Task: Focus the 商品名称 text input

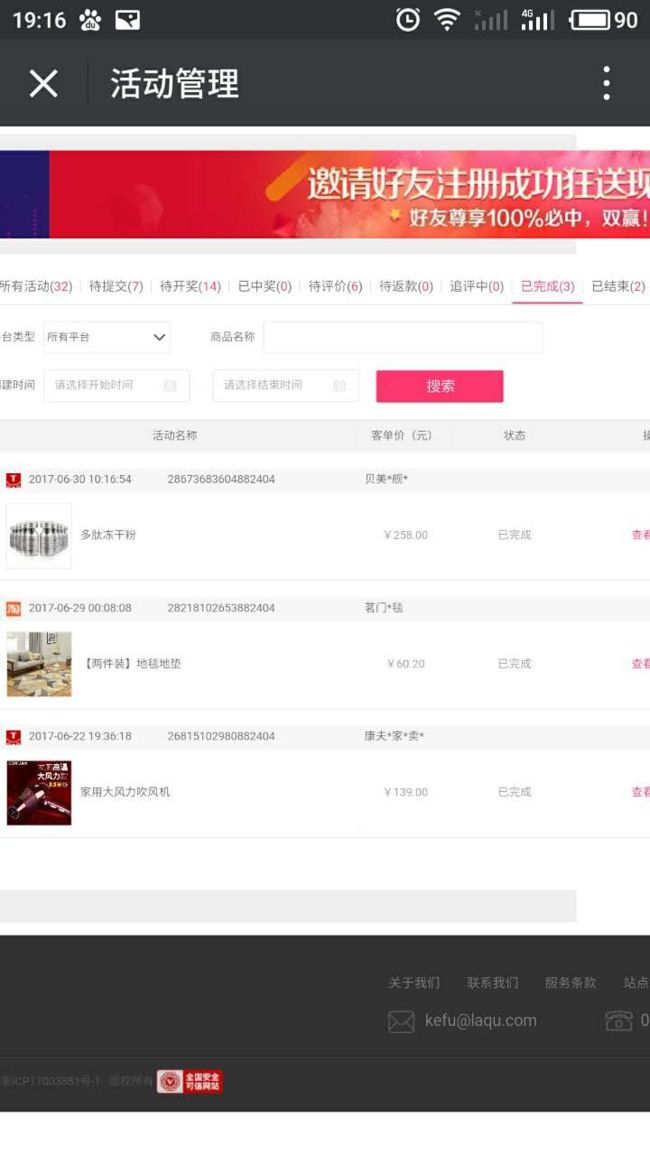Action: [403, 337]
